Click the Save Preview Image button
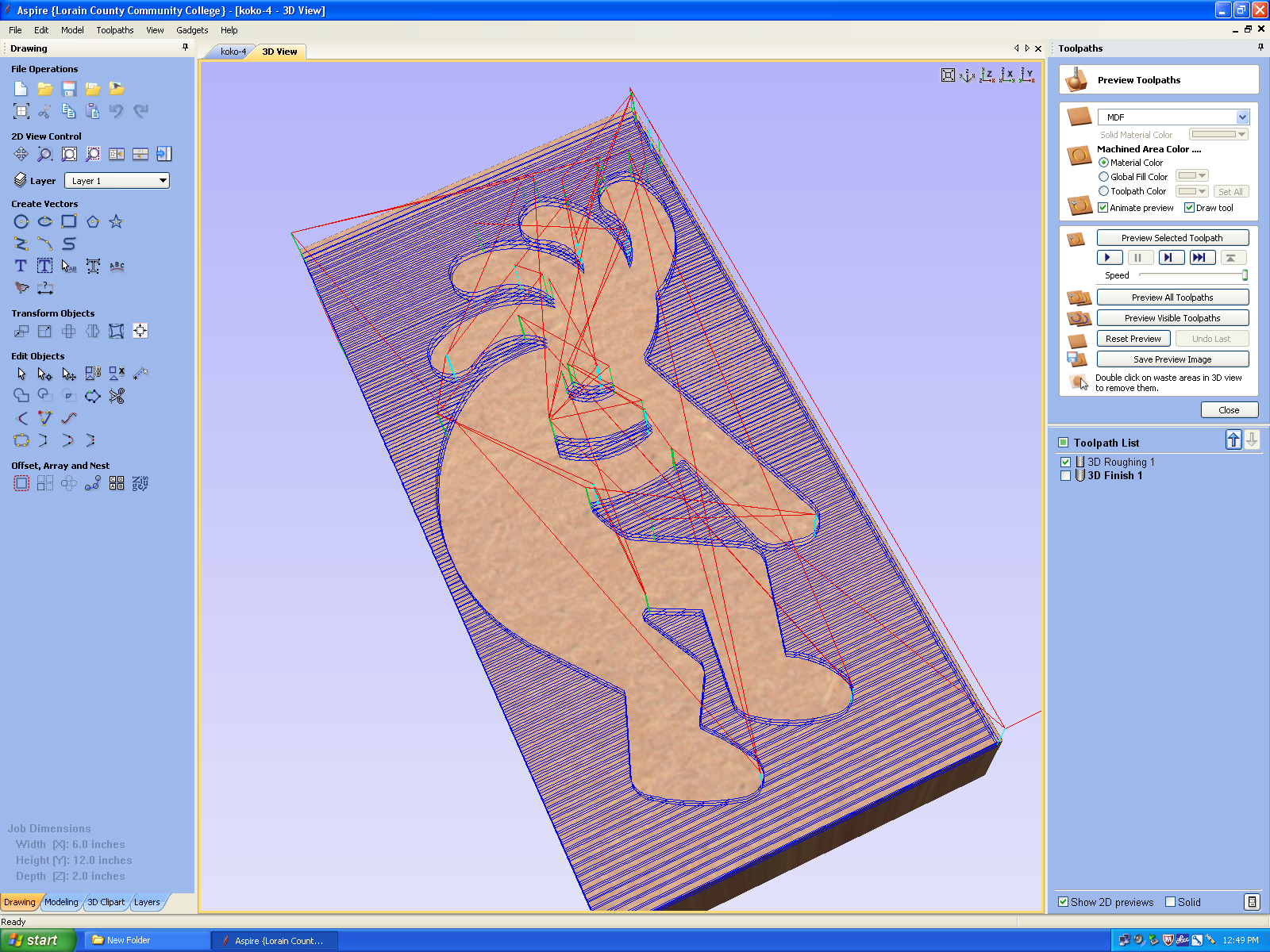 point(1172,359)
